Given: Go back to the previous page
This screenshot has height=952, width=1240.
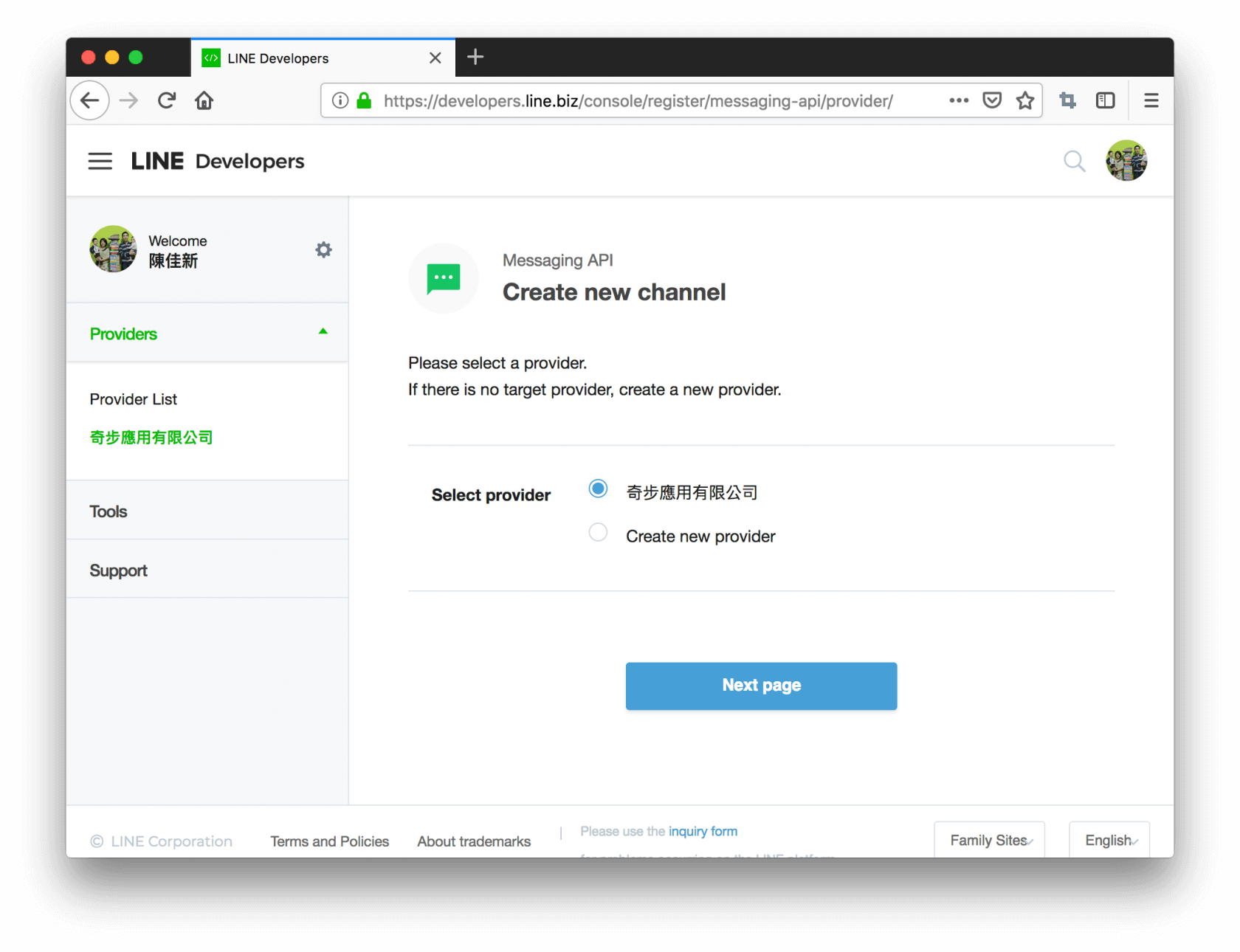Looking at the screenshot, I should point(89,100).
